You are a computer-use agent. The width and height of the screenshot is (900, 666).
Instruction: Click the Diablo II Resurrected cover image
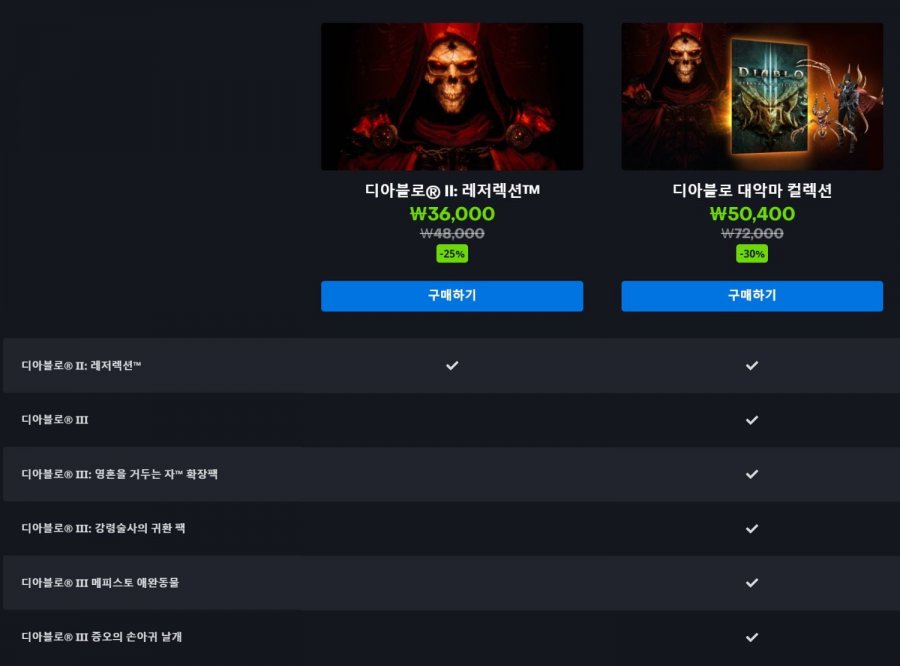(452, 96)
